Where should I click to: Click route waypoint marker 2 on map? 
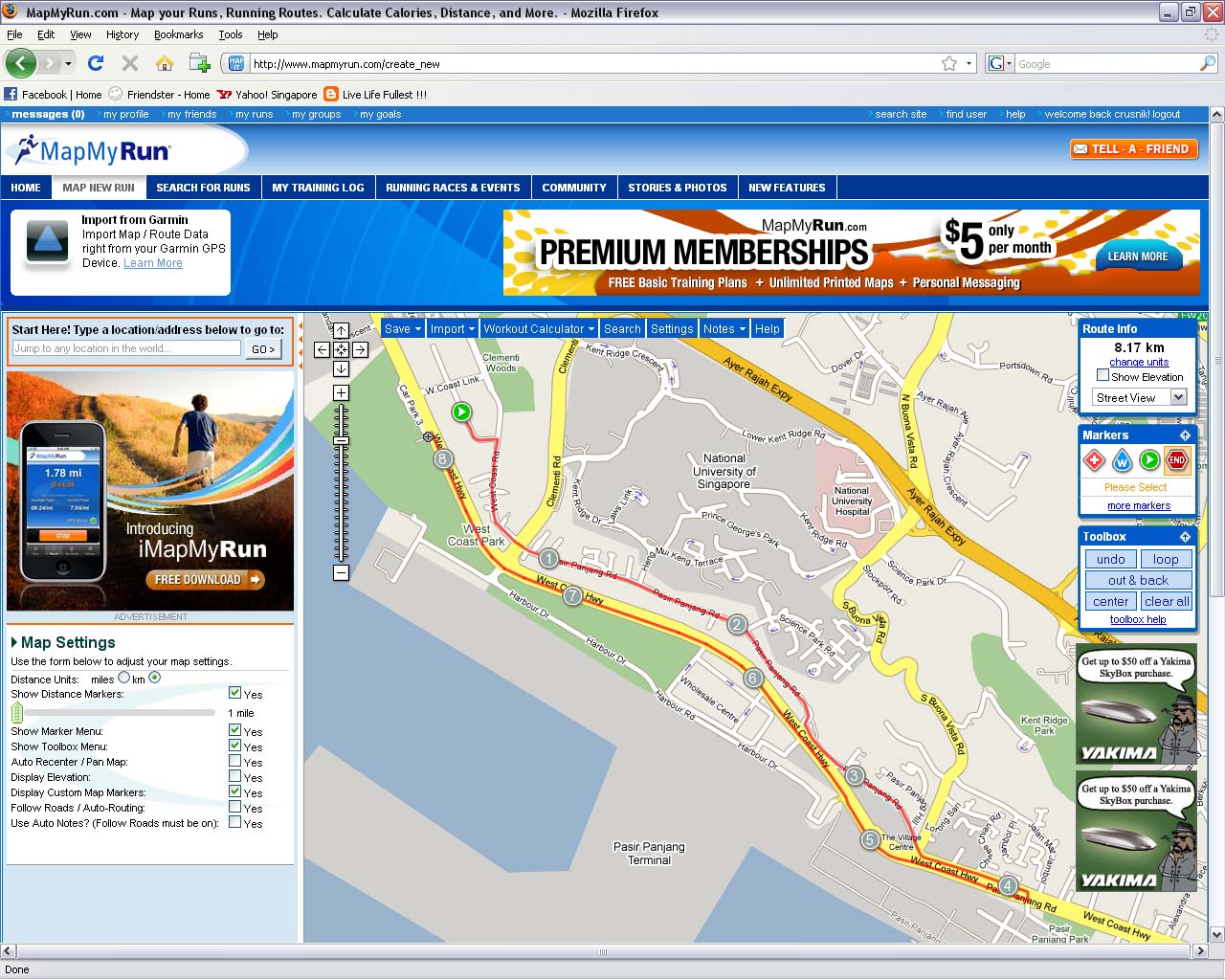(736, 625)
